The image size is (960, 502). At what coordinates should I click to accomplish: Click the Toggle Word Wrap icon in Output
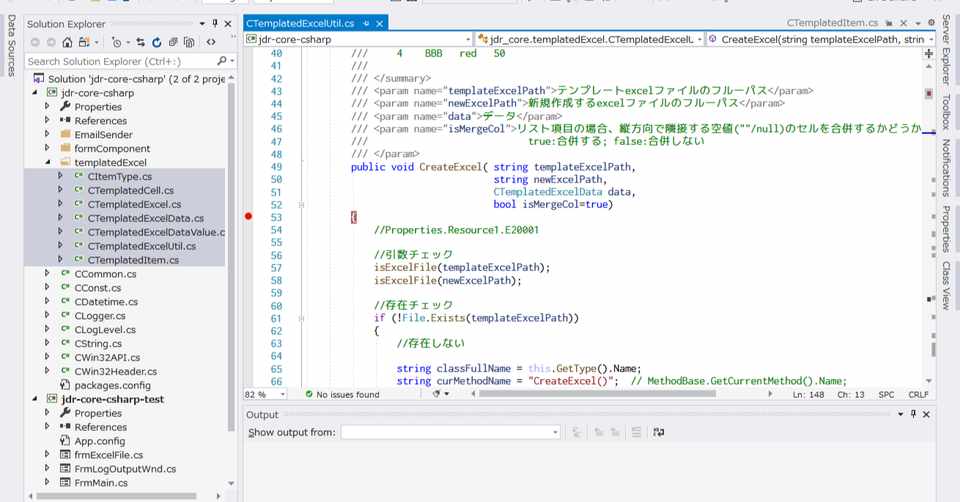point(658,432)
